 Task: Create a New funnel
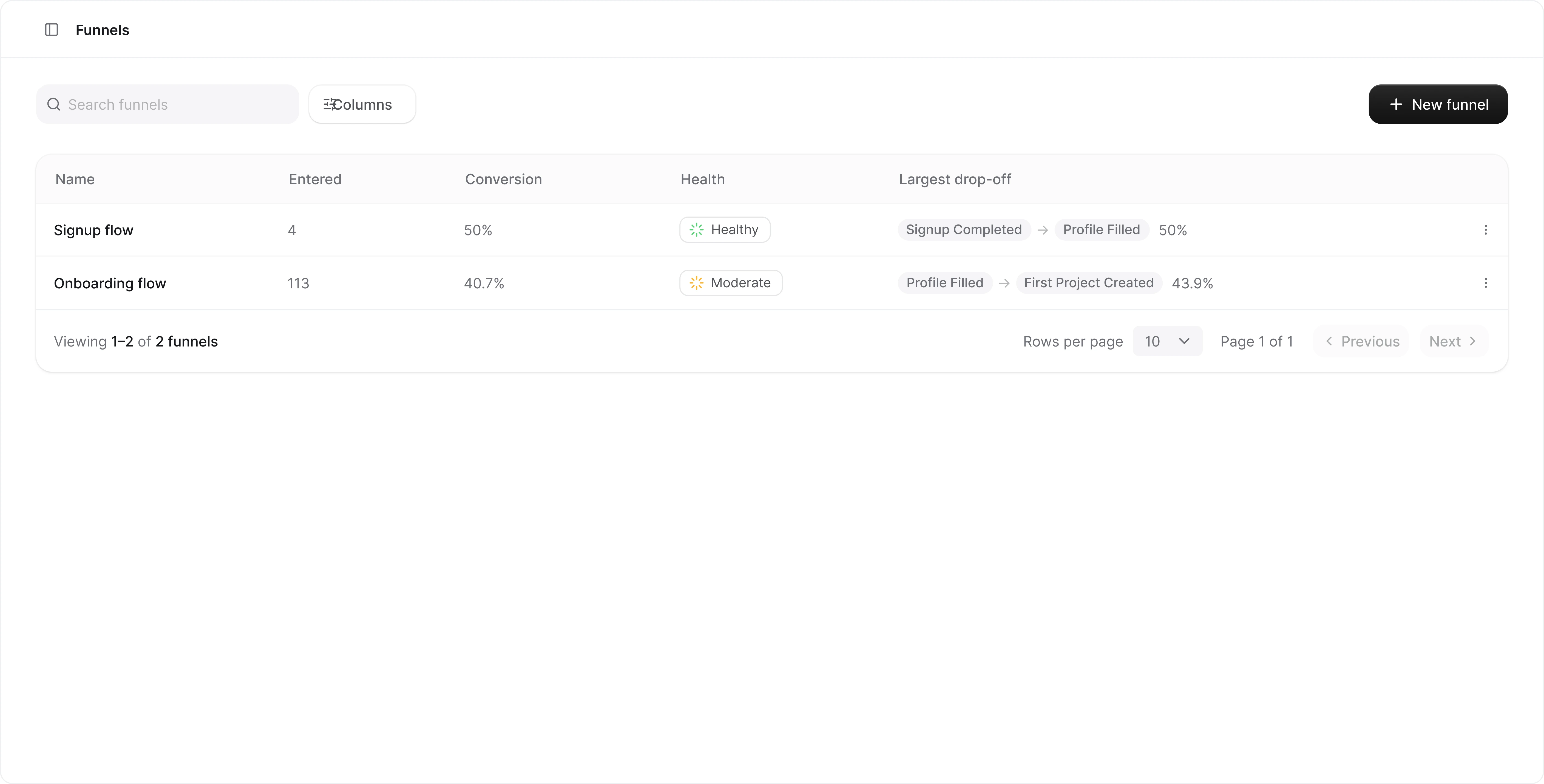point(1438,104)
